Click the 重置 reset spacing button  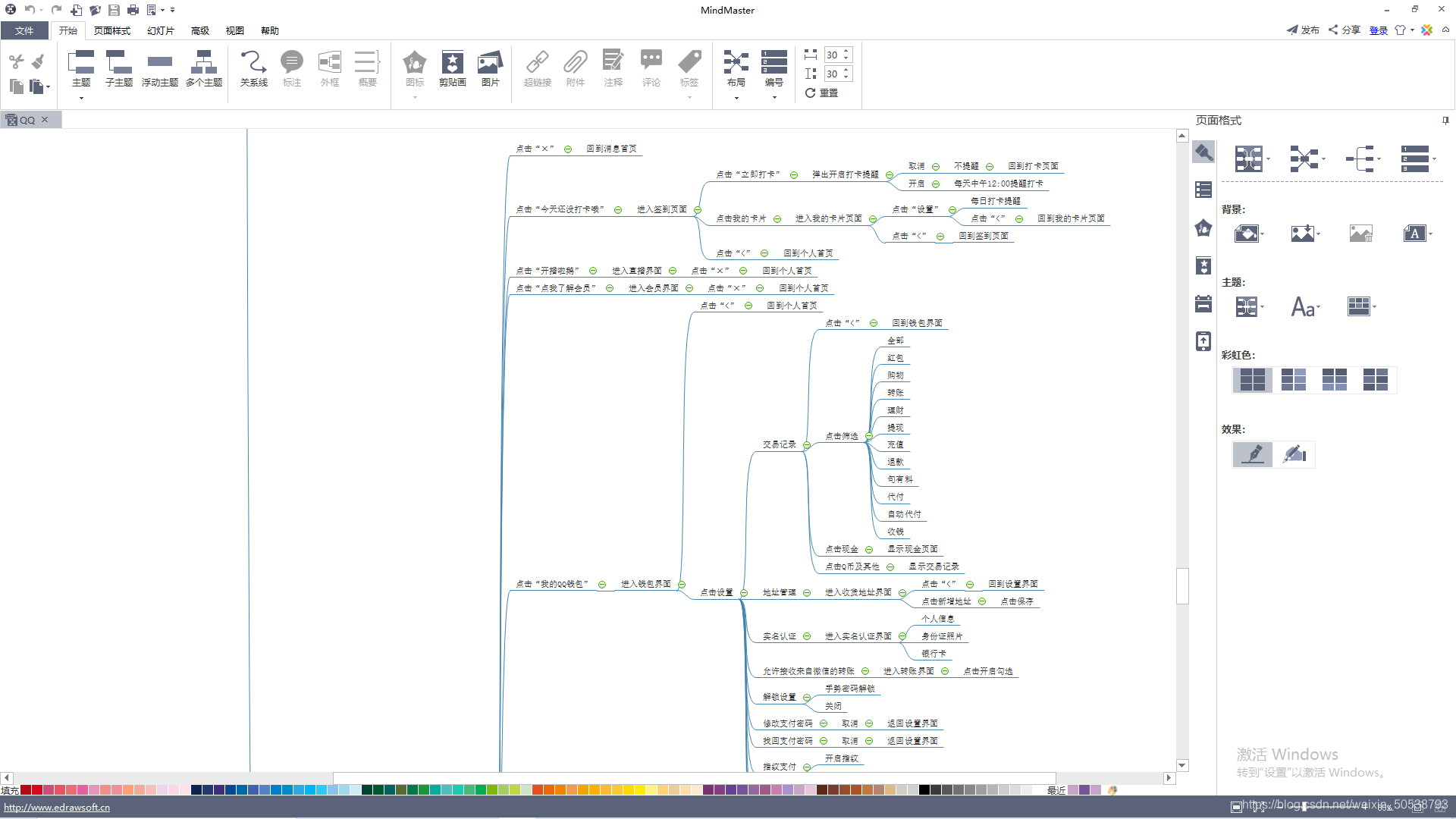[x=821, y=93]
